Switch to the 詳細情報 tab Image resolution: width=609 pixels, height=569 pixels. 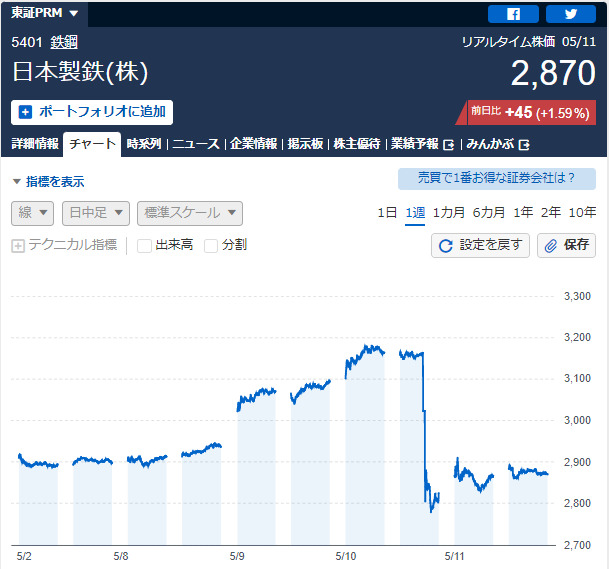tap(35, 144)
